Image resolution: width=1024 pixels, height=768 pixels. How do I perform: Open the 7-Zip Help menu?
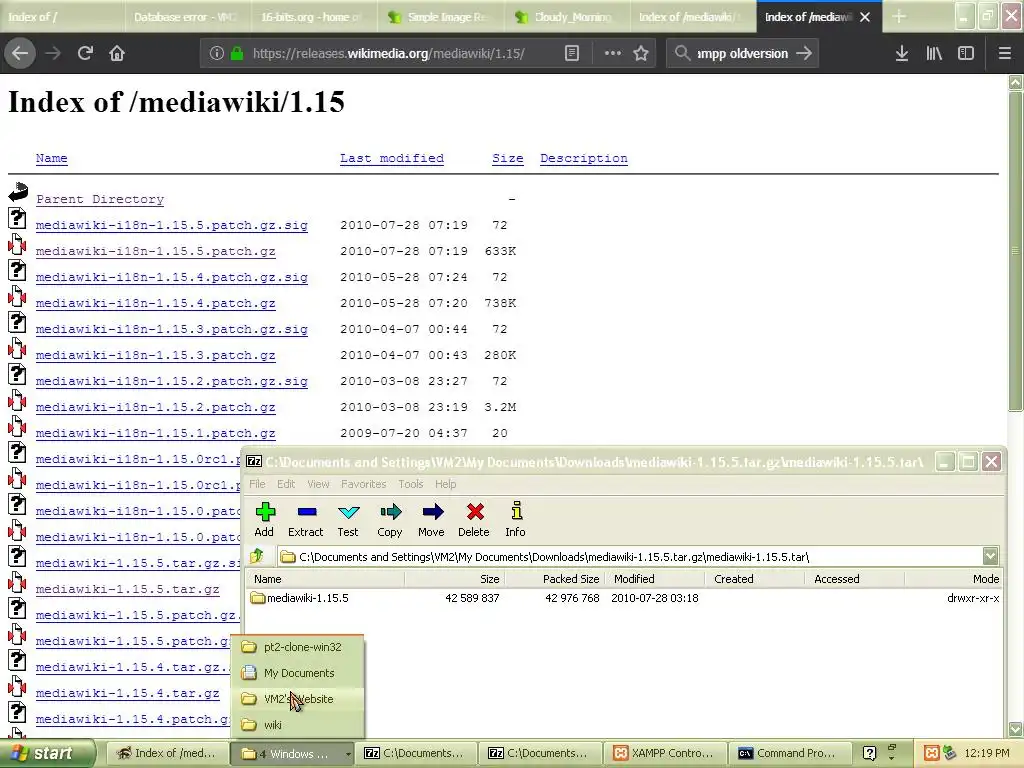445,484
